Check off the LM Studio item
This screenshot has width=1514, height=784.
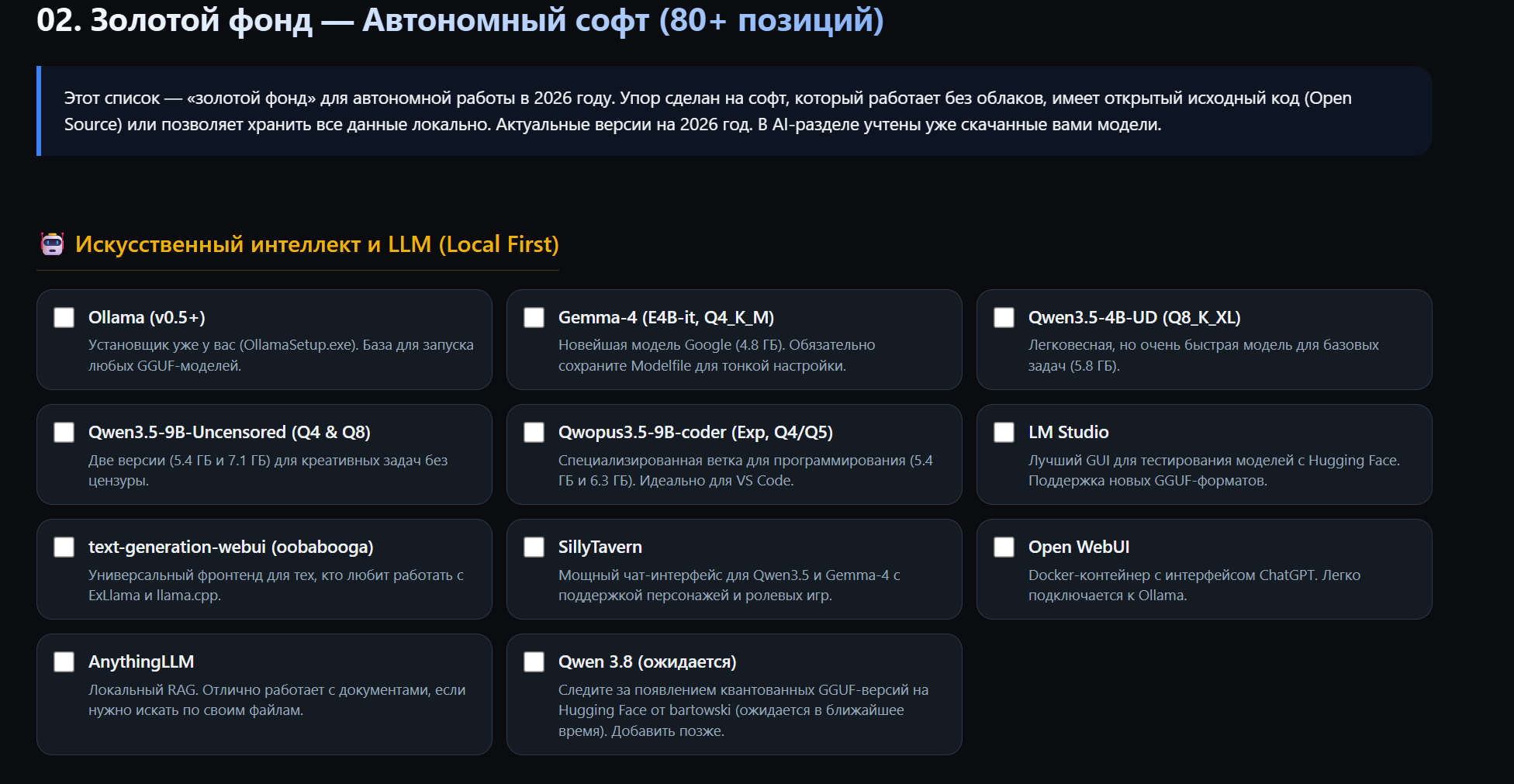1004,432
